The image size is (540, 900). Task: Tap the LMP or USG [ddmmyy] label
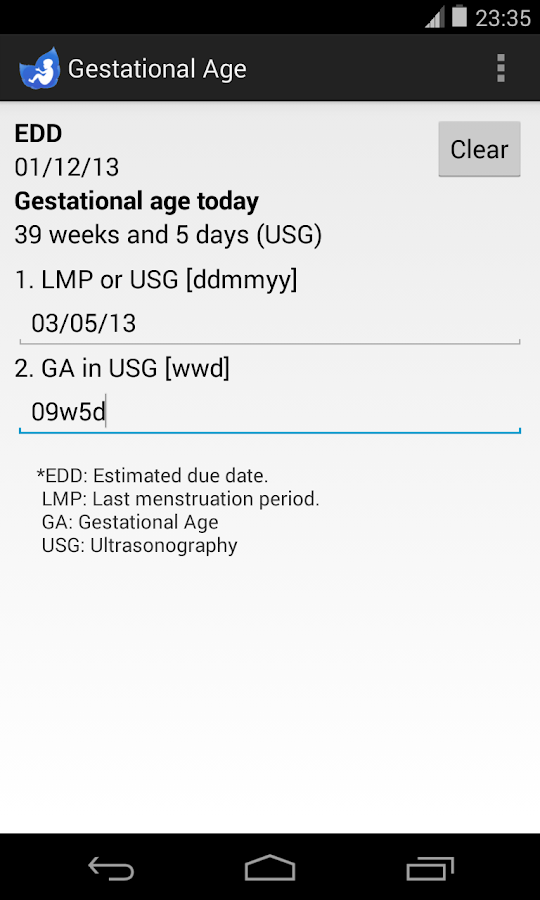point(156,281)
